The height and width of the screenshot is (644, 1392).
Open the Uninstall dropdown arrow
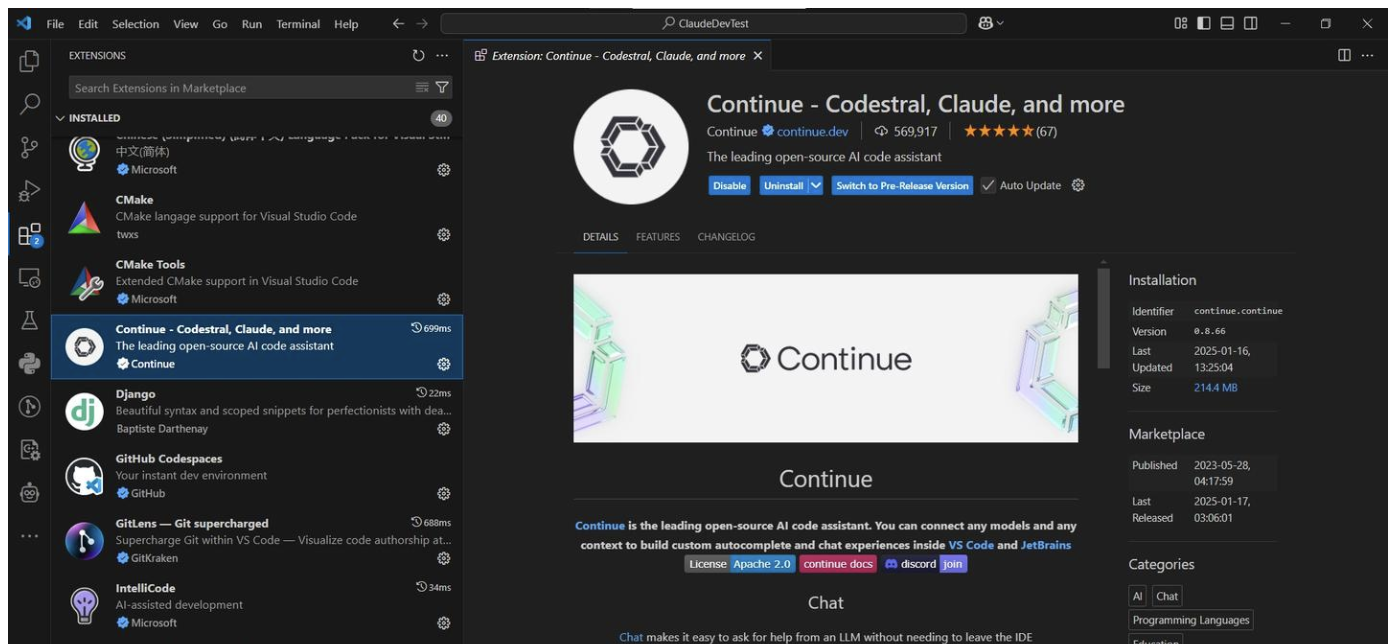click(x=816, y=185)
